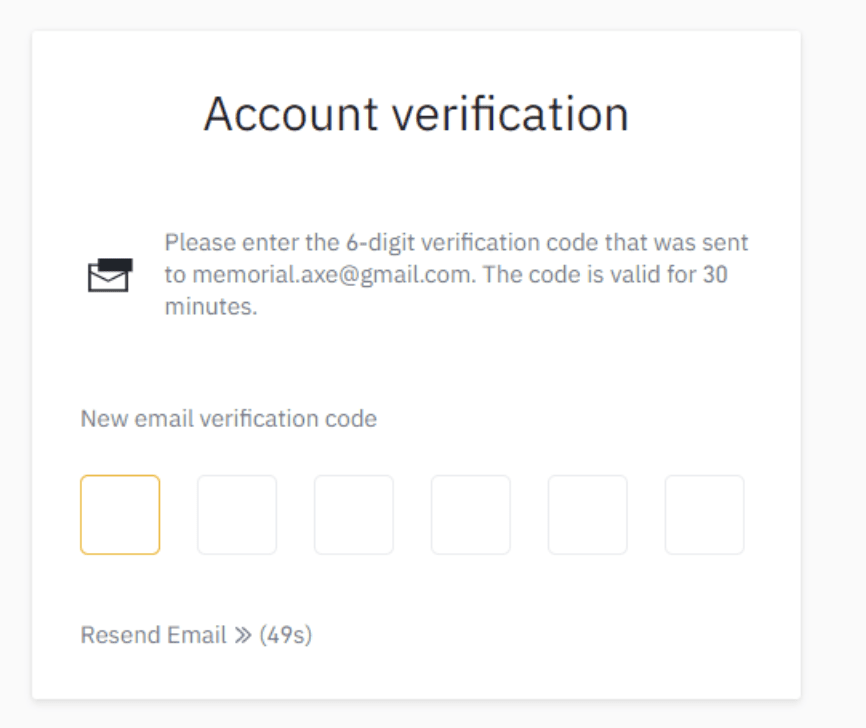866x728 pixels.
Task: Click the Resend Email link
Action: (154, 635)
